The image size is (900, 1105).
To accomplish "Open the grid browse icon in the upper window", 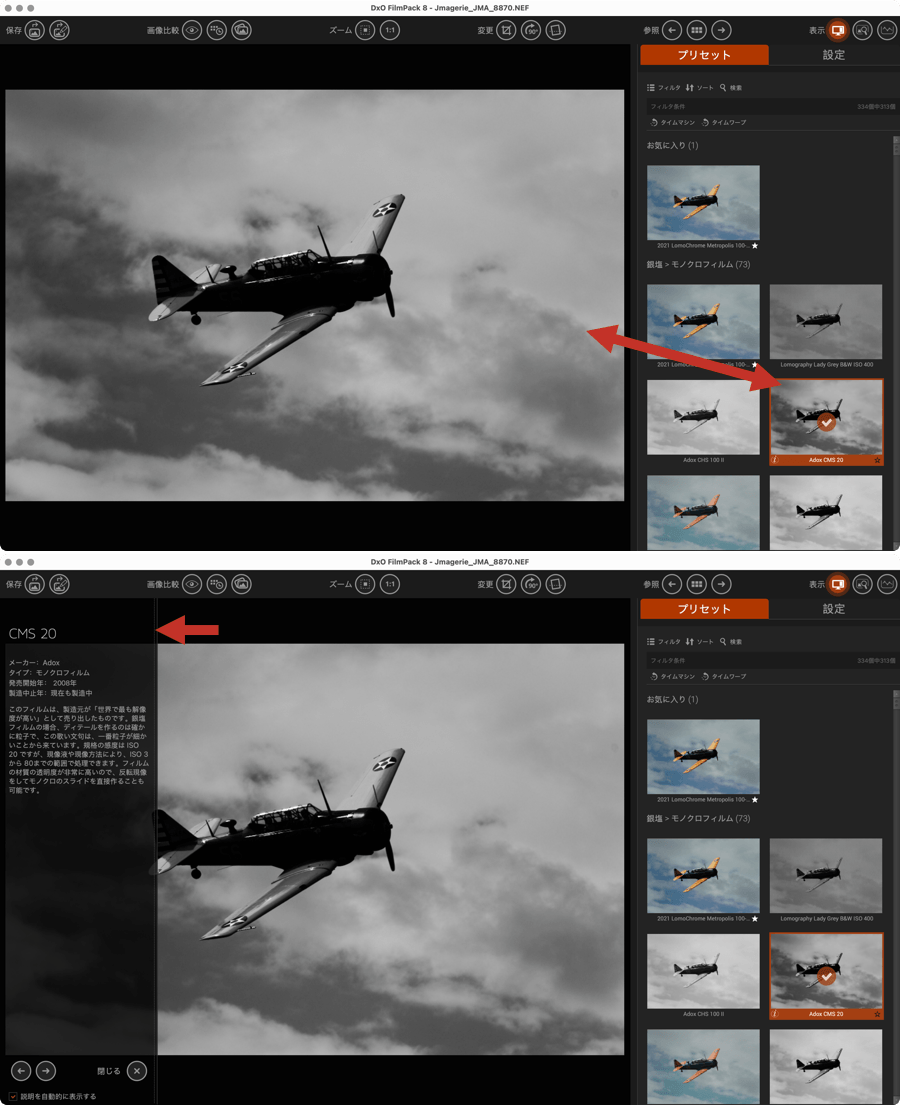I will (x=697, y=30).
